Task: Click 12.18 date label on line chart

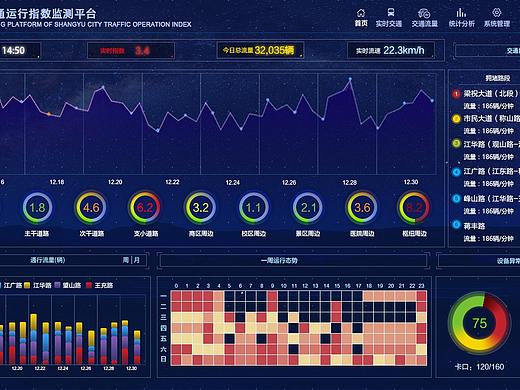Action: (x=57, y=182)
